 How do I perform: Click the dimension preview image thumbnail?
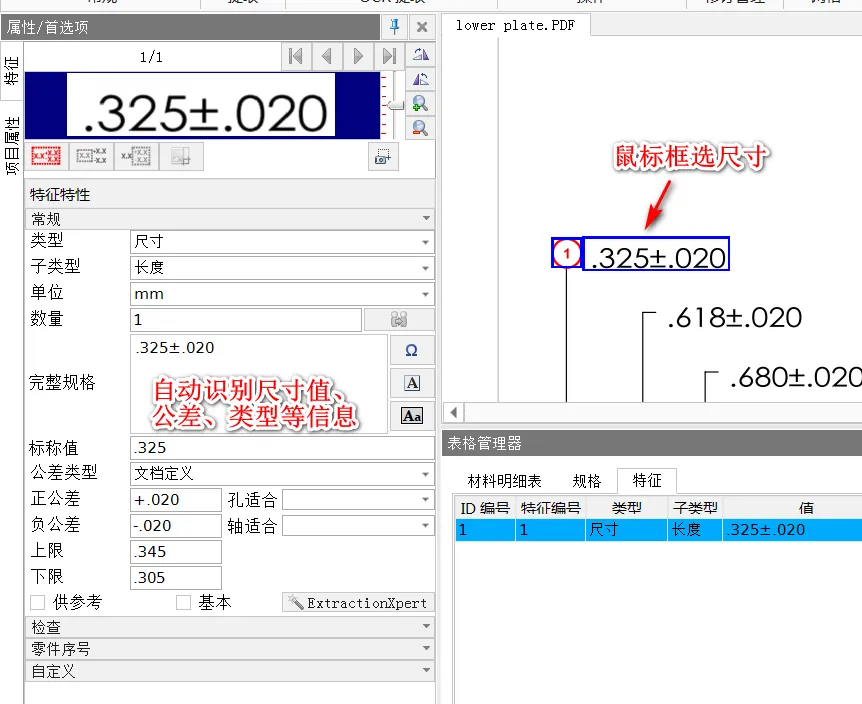[202, 105]
